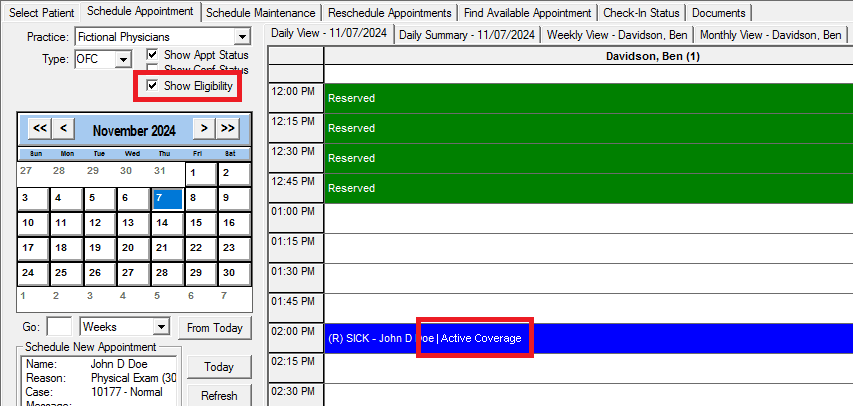The image size is (853, 406).
Task: Click the Today button
Action: (219, 367)
